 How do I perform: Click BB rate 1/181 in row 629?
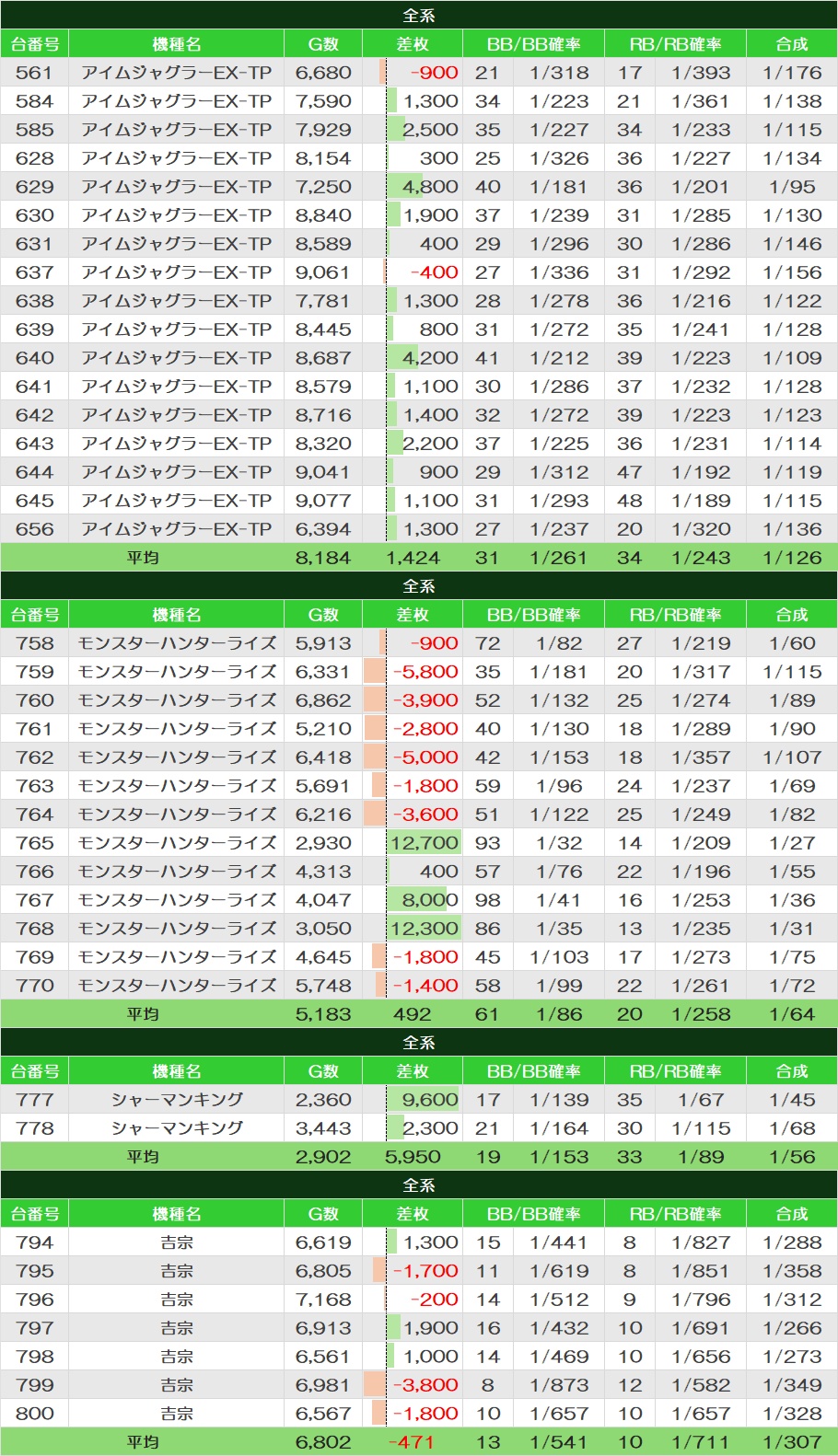pos(558,187)
